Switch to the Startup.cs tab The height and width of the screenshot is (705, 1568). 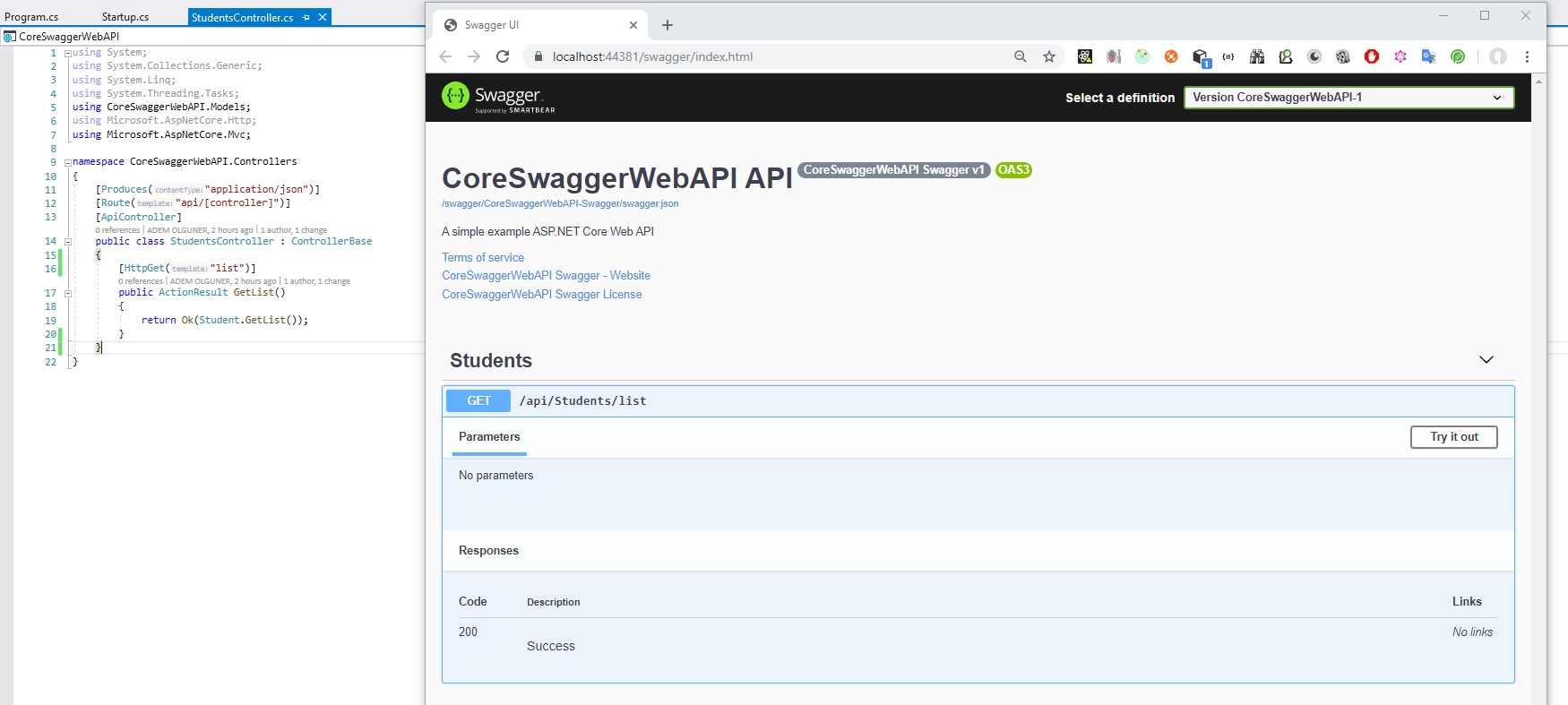125,17
